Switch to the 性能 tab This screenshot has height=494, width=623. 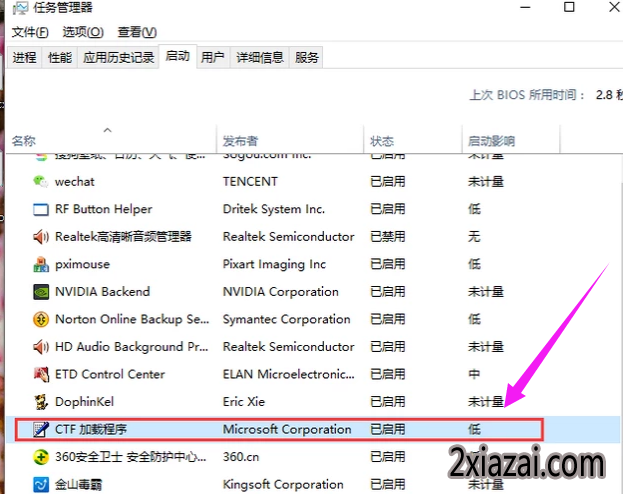60,58
